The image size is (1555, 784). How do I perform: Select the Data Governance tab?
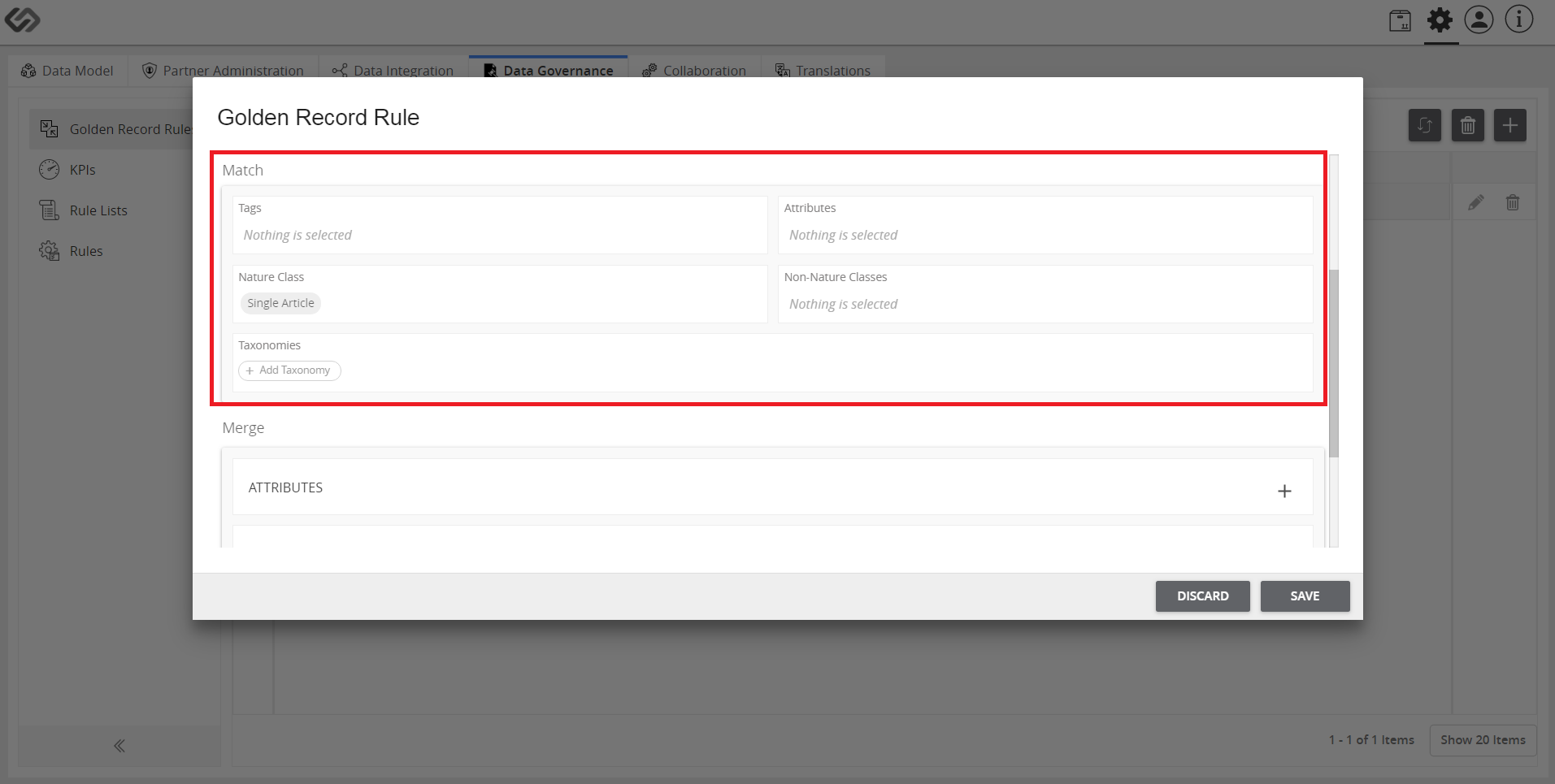point(549,71)
